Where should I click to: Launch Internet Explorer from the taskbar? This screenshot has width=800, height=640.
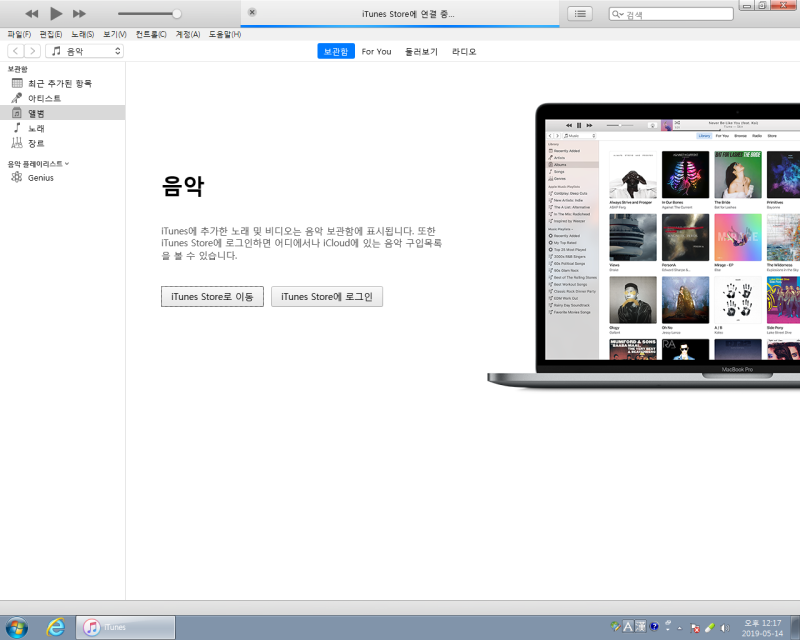[55, 627]
